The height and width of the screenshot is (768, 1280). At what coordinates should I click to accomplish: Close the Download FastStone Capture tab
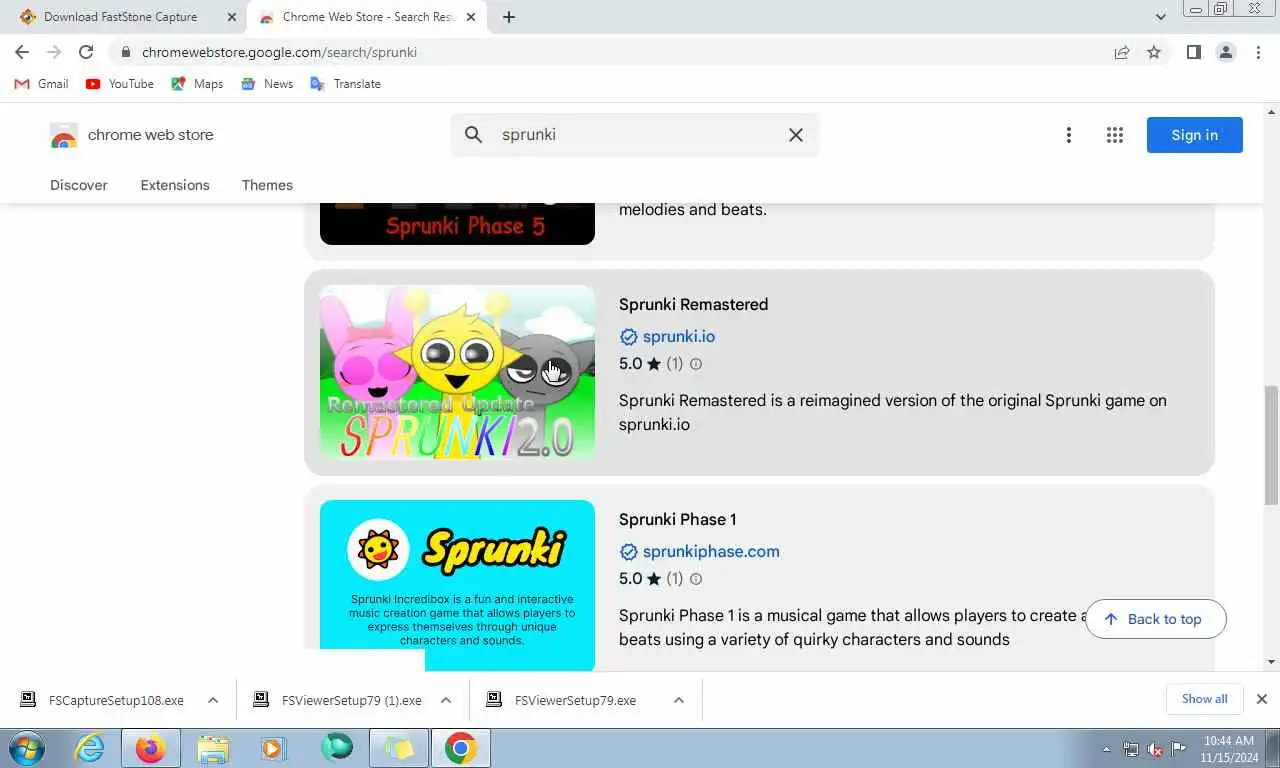pyautogui.click(x=232, y=17)
